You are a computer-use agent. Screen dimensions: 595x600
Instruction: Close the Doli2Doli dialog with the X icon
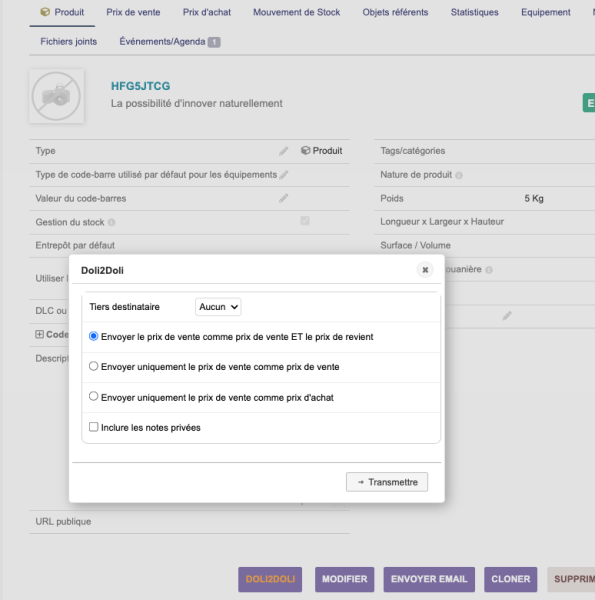pyautogui.click(x=425, y=270)
